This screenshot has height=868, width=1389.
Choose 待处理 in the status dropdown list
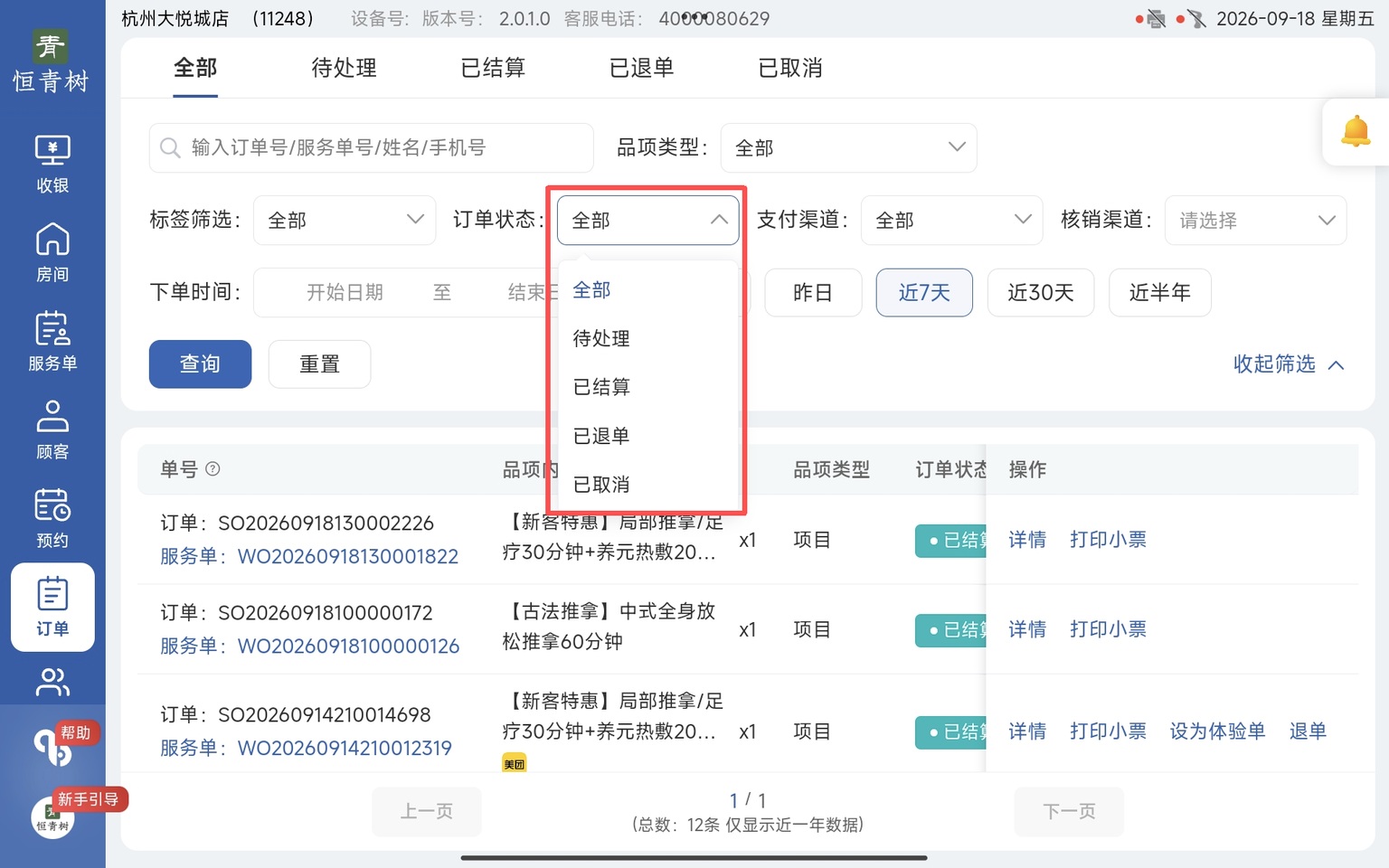[601, 338]
